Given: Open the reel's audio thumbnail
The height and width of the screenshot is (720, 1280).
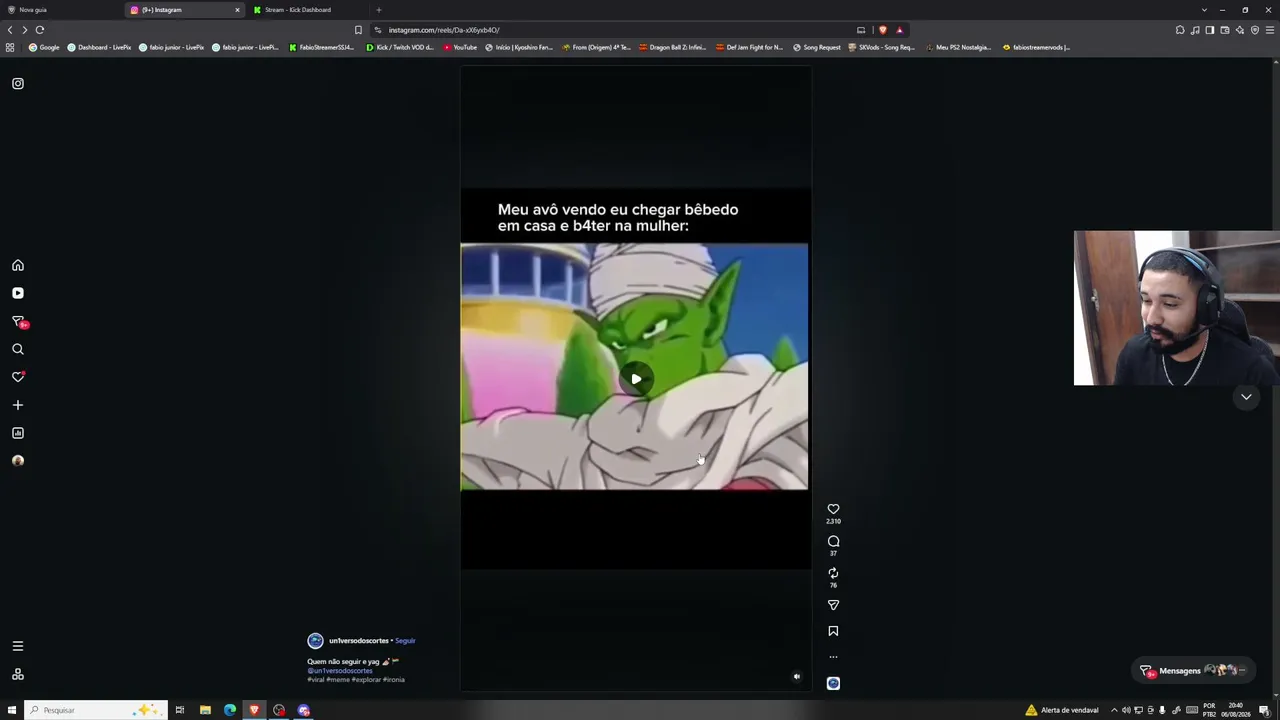Looking at the screenshot, I should click(x=833, y=683).
